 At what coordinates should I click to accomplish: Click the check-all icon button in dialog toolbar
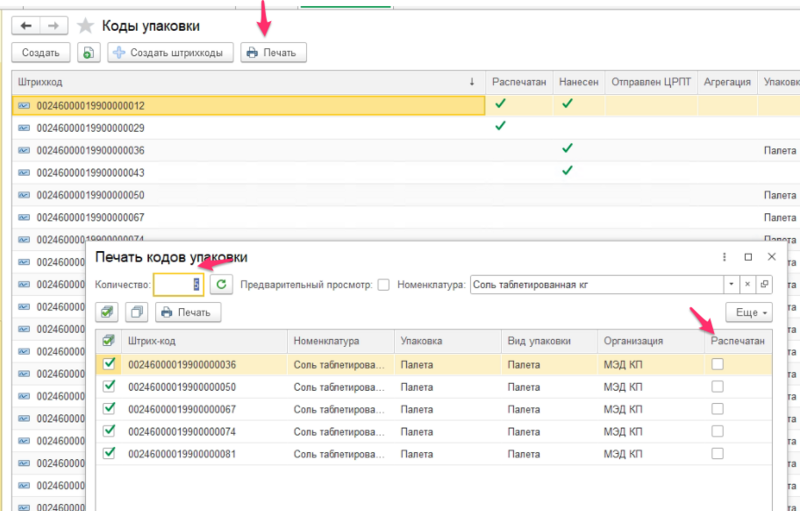click(x=107, y=312)
